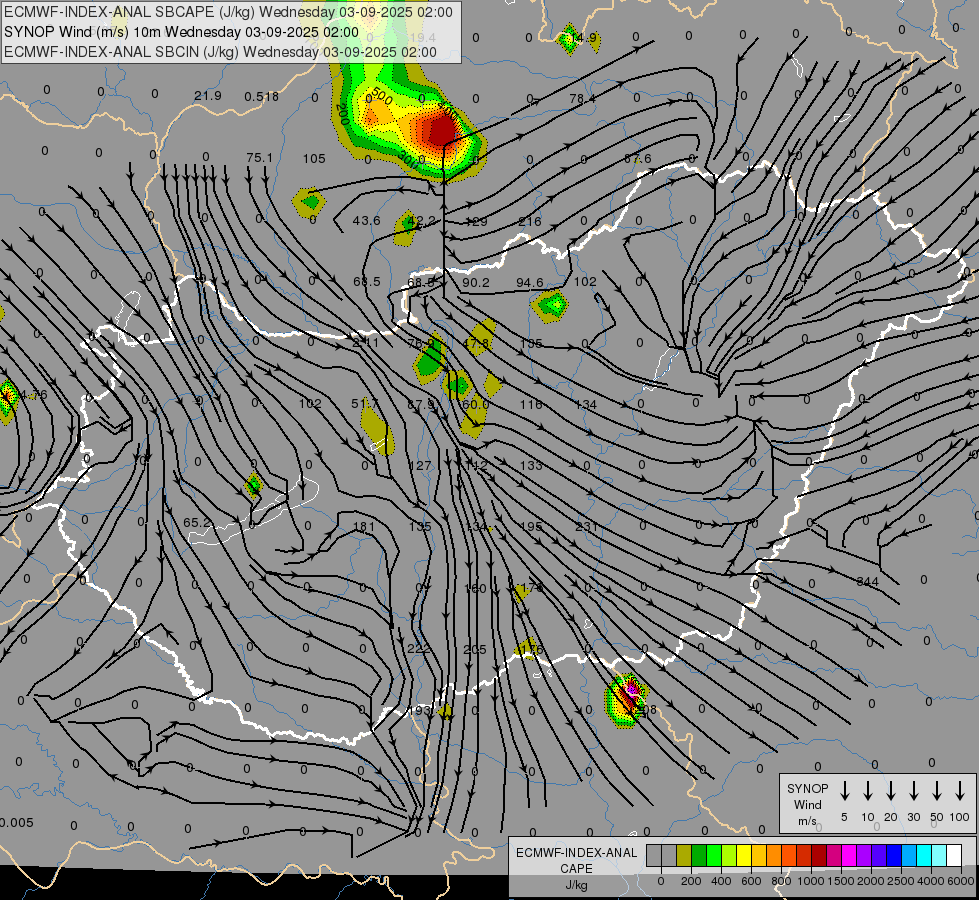Click the '344' value on the map
The image size is (979, 900).
tap(868, 581)
